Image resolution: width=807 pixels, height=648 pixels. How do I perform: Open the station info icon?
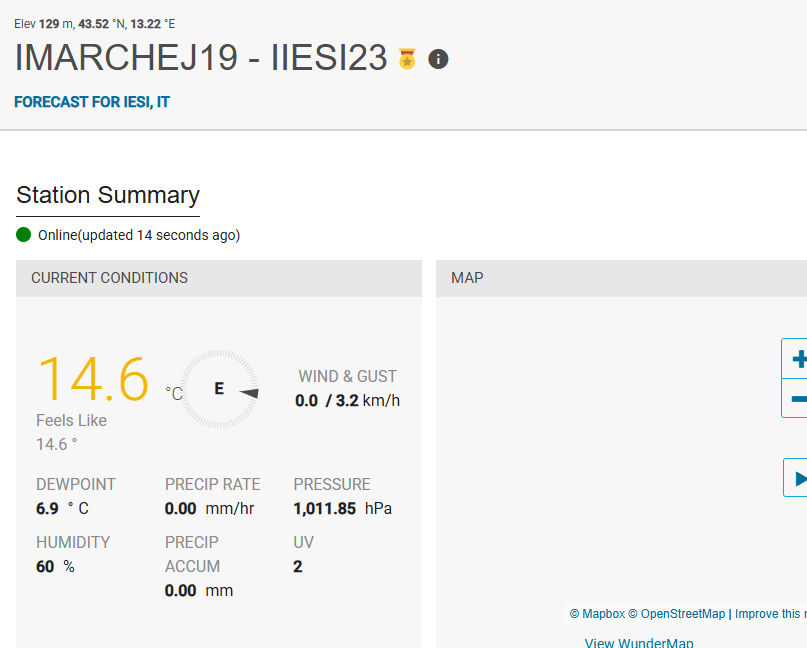438,59
